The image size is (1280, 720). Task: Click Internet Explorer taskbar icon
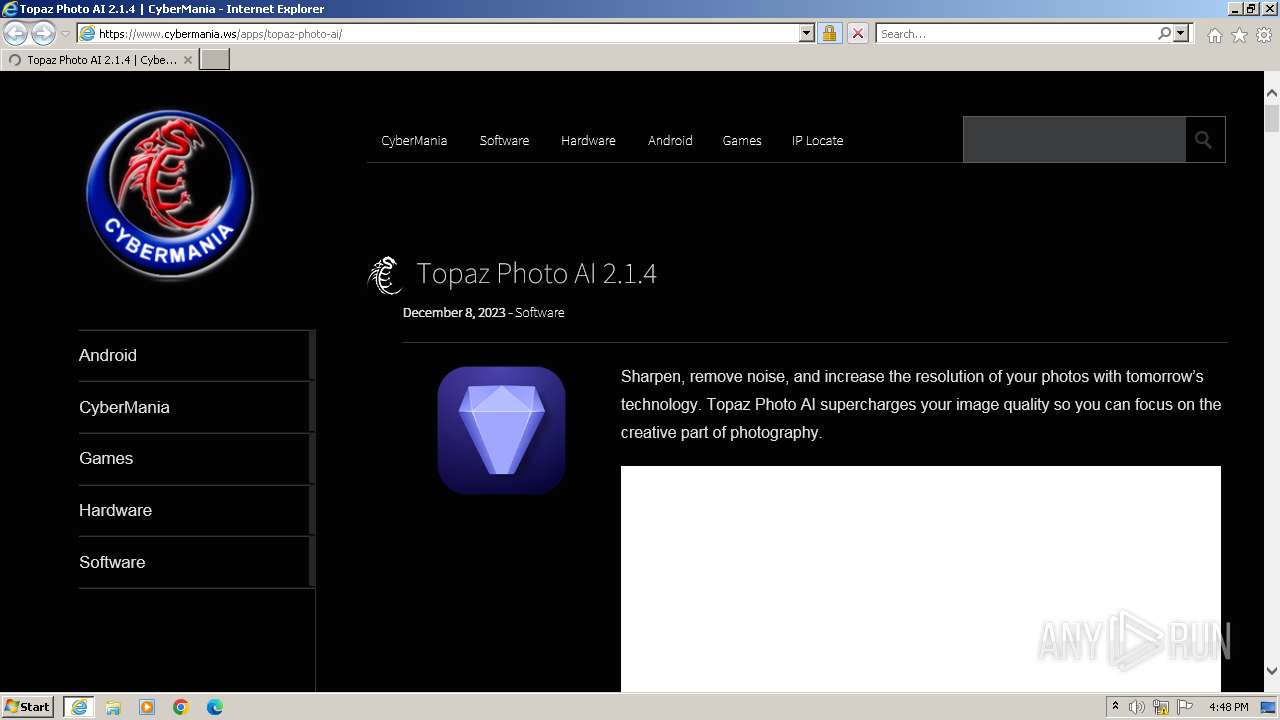[x=79, y=707]
